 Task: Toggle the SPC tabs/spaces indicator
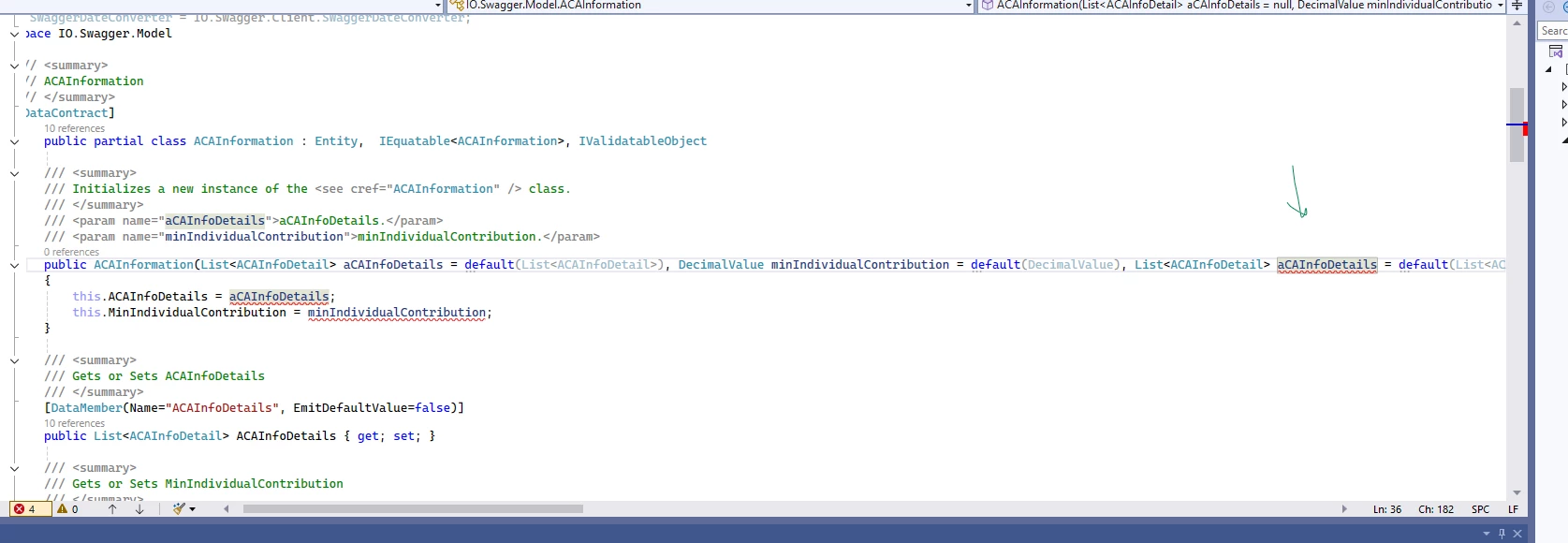[x=1480, y=509]
